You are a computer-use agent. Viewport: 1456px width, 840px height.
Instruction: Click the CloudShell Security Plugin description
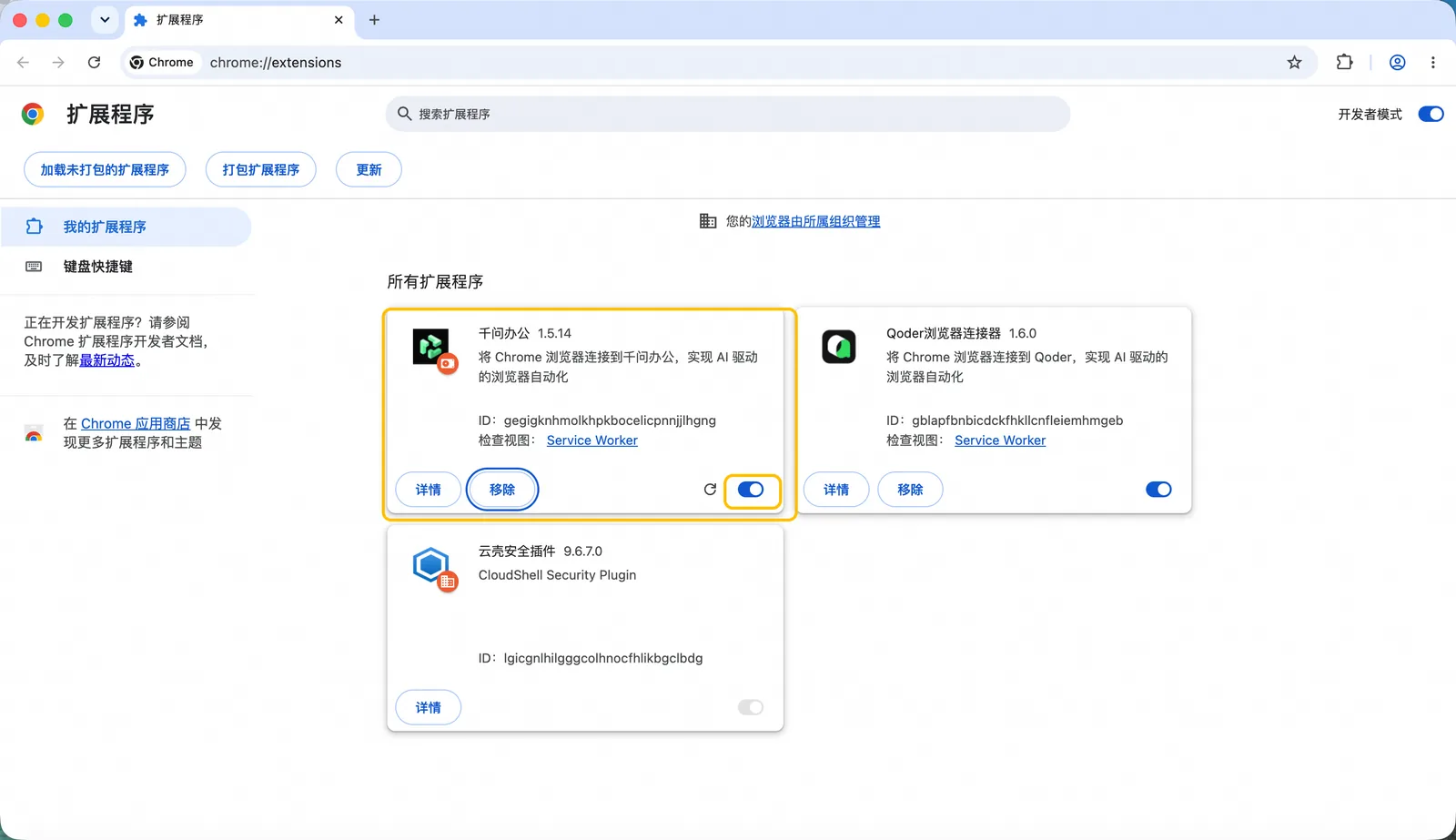tap(557, 575)
